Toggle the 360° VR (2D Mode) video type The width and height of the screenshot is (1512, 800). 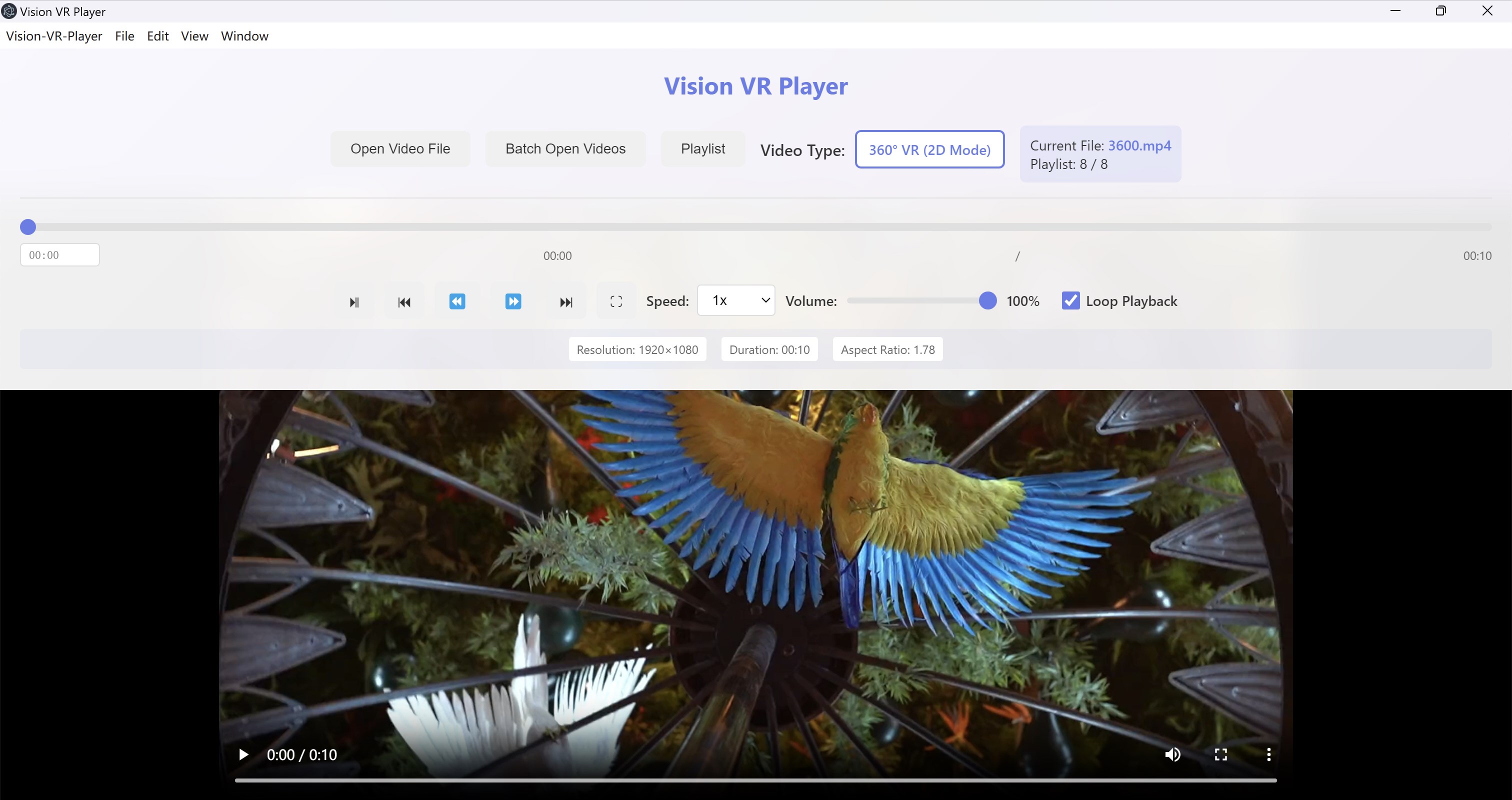(929, 149)
